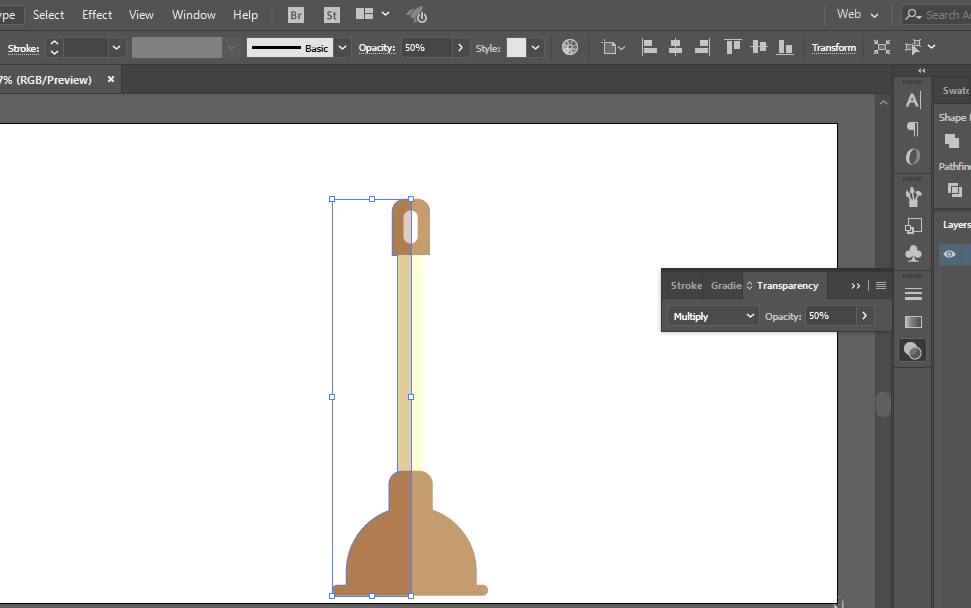Switch to the Stroke panel tab

(x=686, y=286)
